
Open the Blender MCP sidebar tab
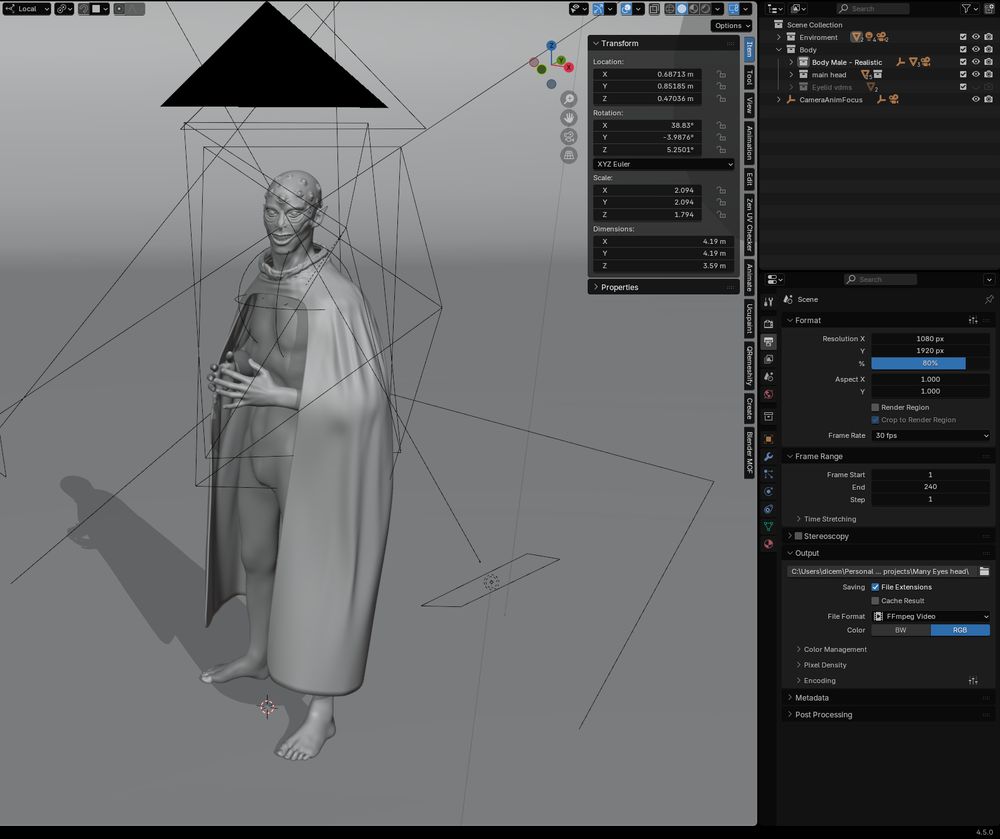pos(749,452)
